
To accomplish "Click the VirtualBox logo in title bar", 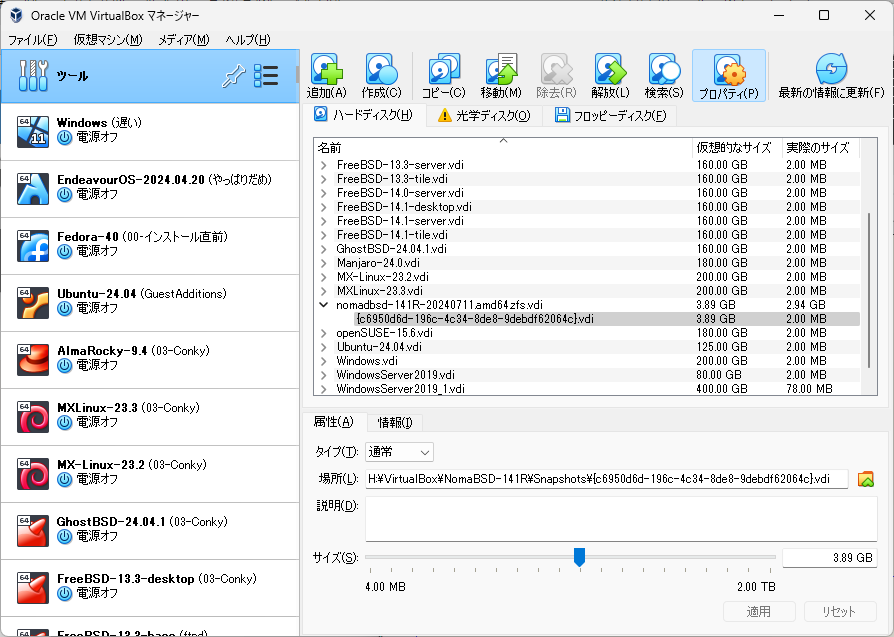I will tap(16, 15).
